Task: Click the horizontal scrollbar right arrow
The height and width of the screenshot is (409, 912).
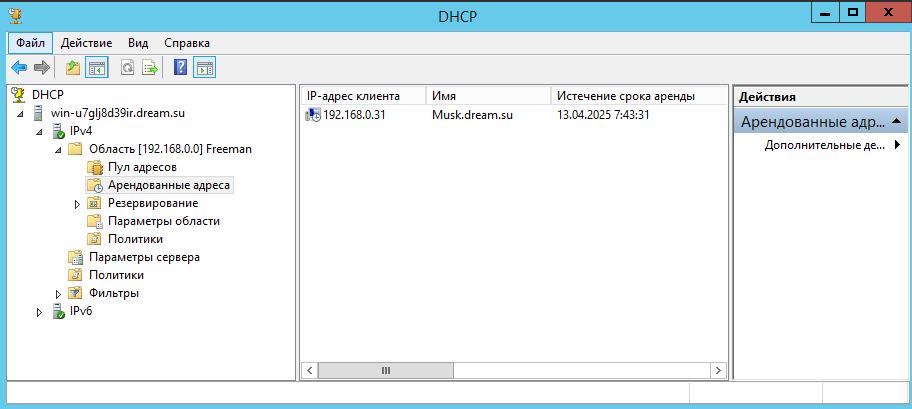Action: (719, 370)
